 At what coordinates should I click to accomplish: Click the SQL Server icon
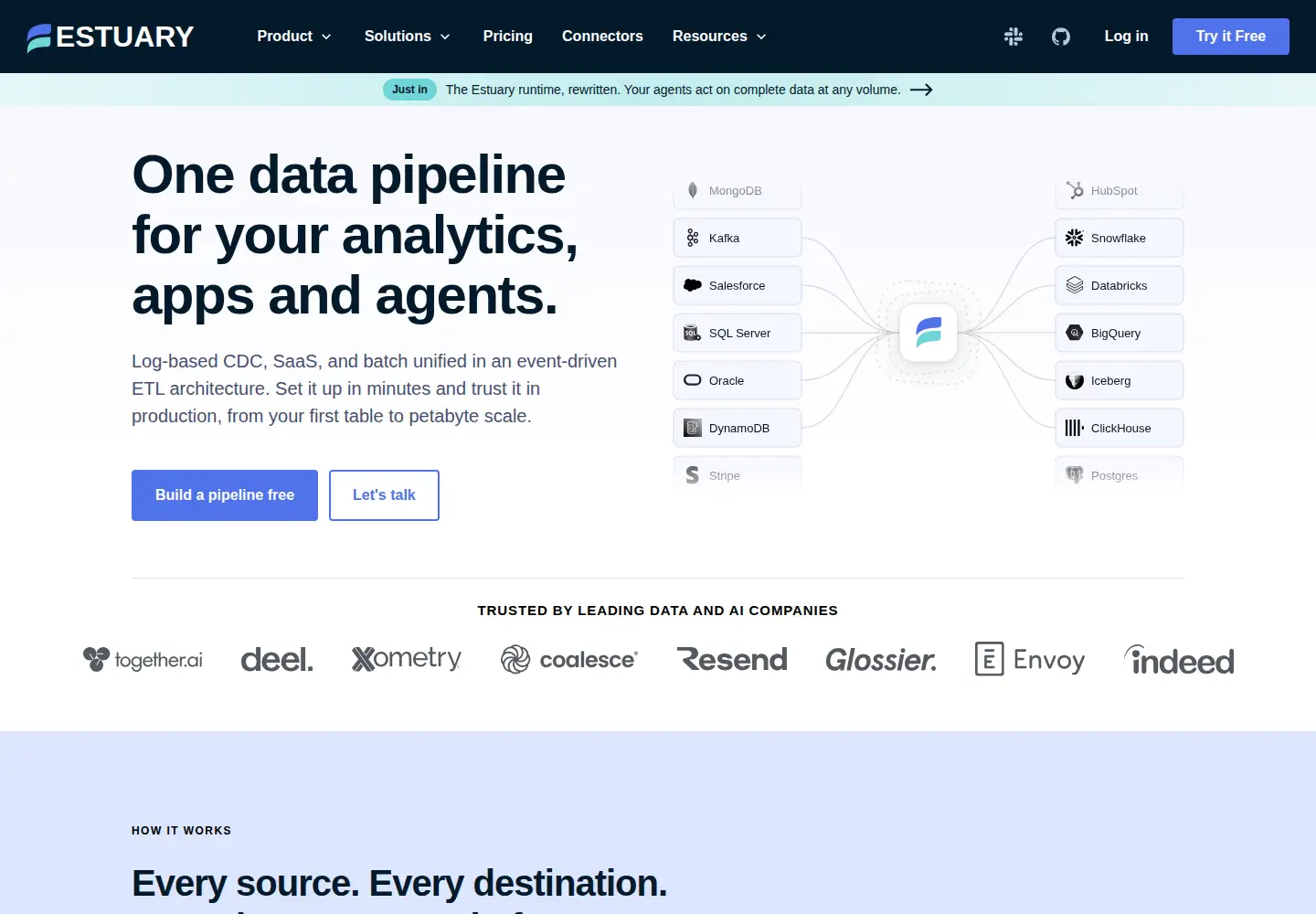click(693, 333)
